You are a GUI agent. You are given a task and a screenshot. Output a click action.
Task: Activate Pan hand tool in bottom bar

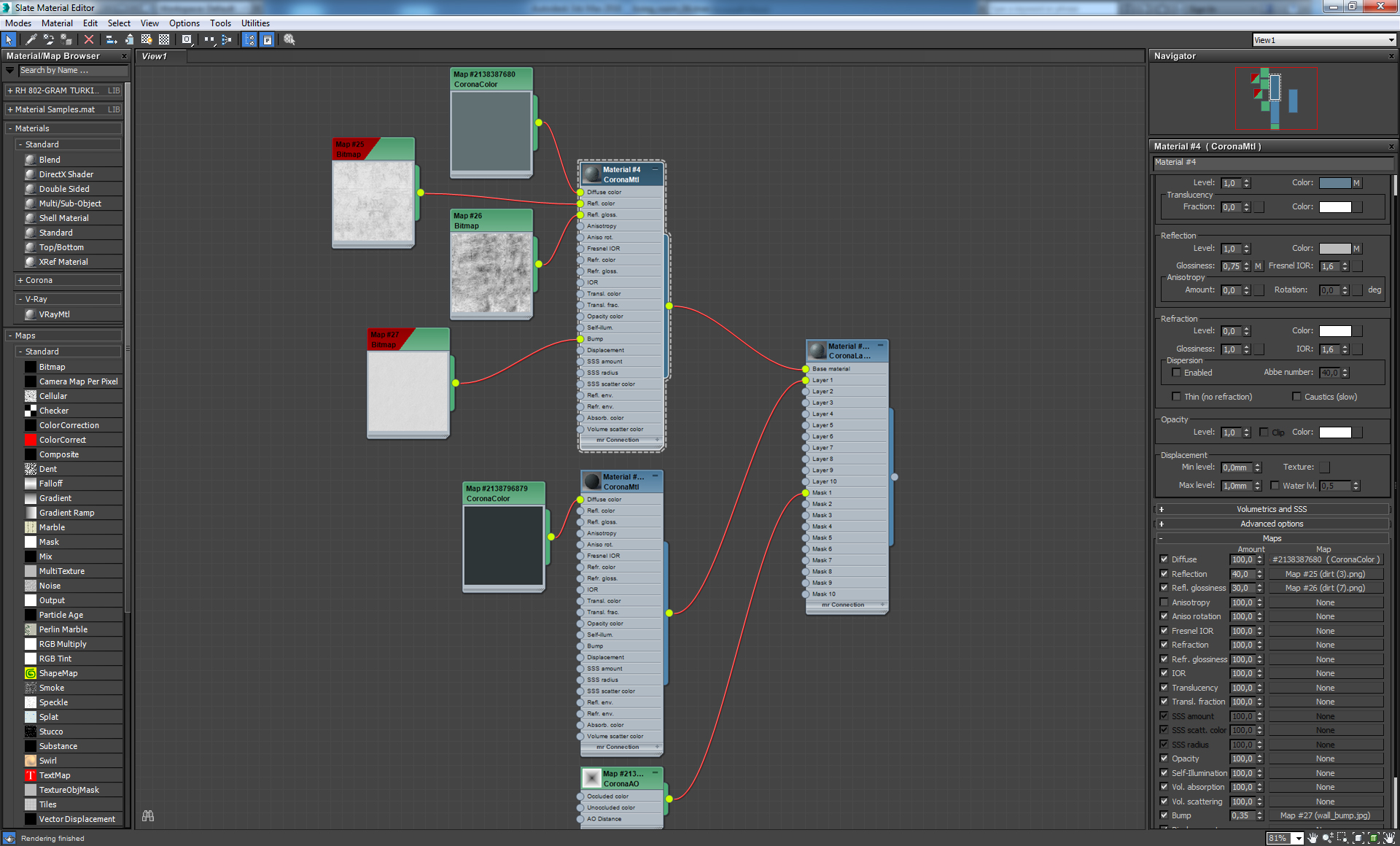tap(1312, 838)
